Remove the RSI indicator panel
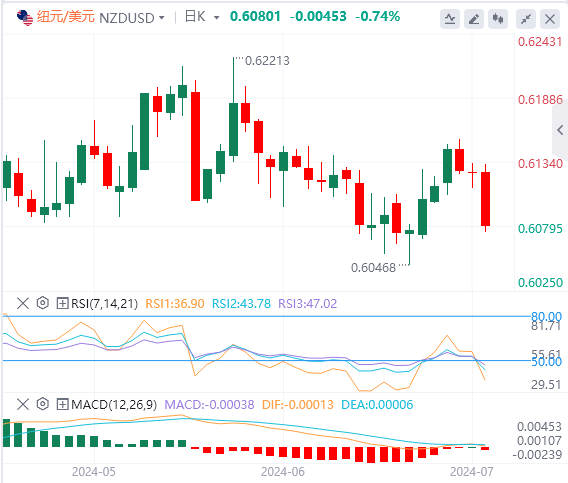Viewport: 568px width, 483px height. tap(23, 303)
